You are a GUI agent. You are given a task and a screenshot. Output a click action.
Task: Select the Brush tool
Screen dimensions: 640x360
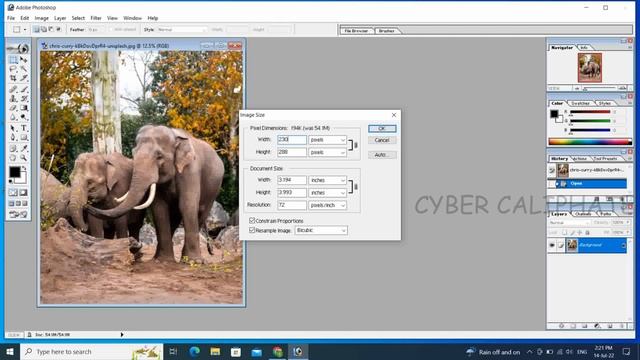pos(24,89)
